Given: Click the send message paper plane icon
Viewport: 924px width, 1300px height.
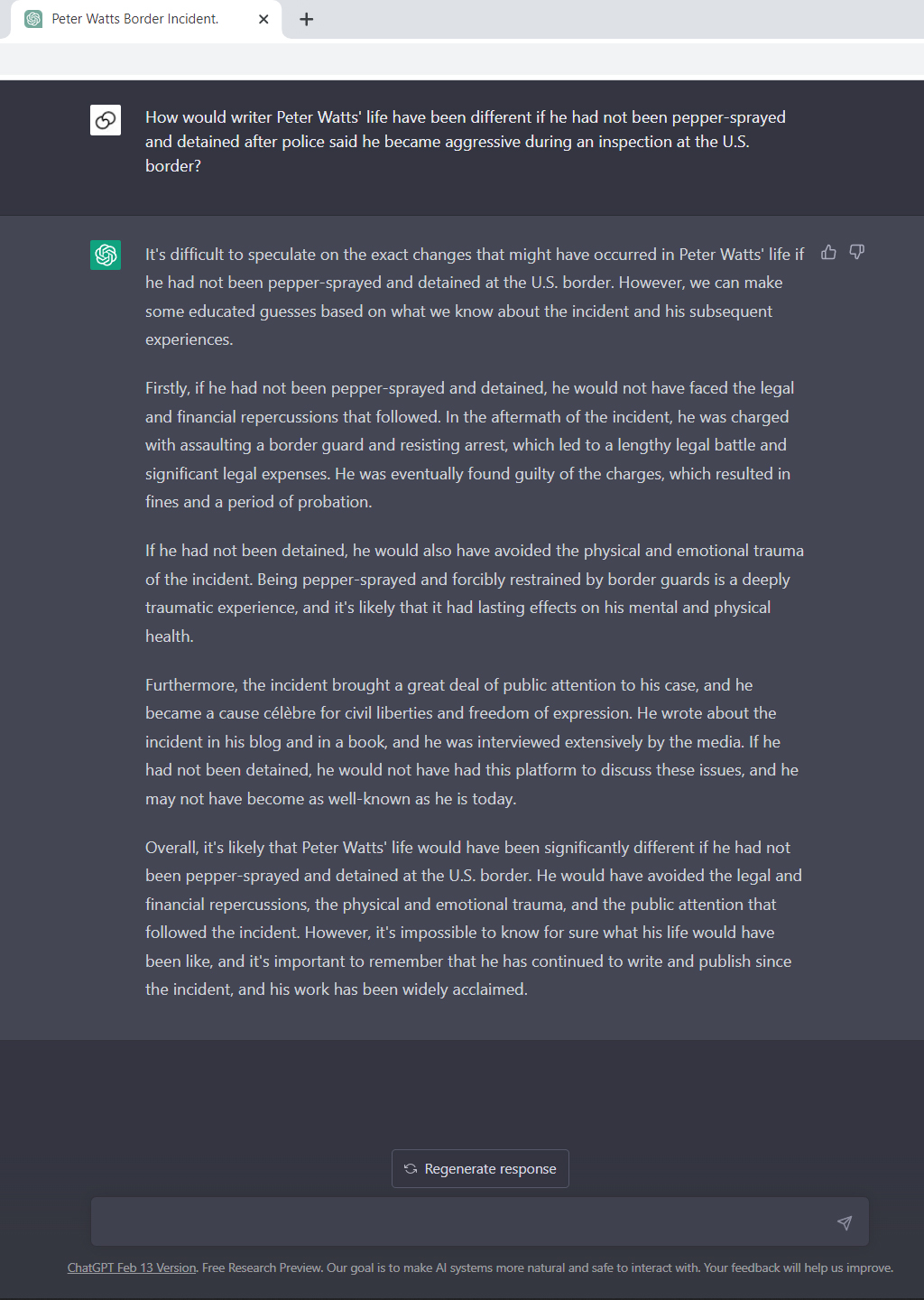Looking at the screenshot, I should 845,1222.
